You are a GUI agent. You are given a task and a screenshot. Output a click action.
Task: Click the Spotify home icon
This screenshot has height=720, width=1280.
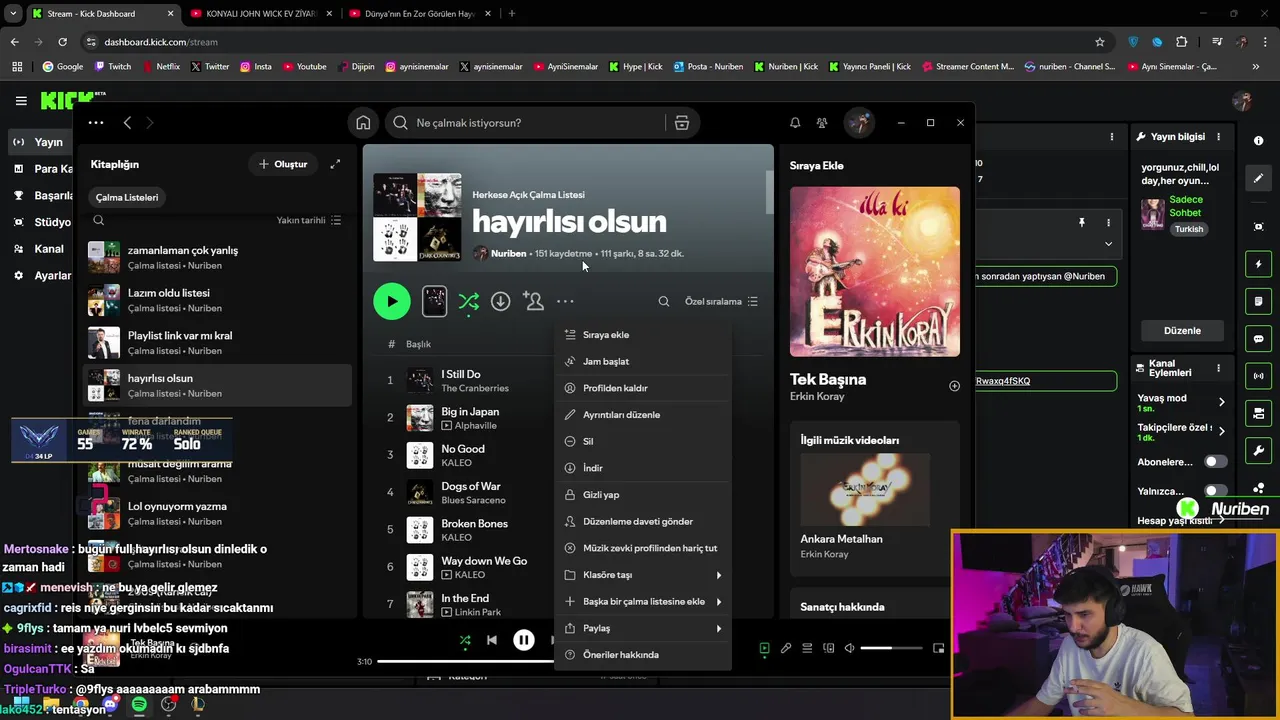tap(363, 123)
